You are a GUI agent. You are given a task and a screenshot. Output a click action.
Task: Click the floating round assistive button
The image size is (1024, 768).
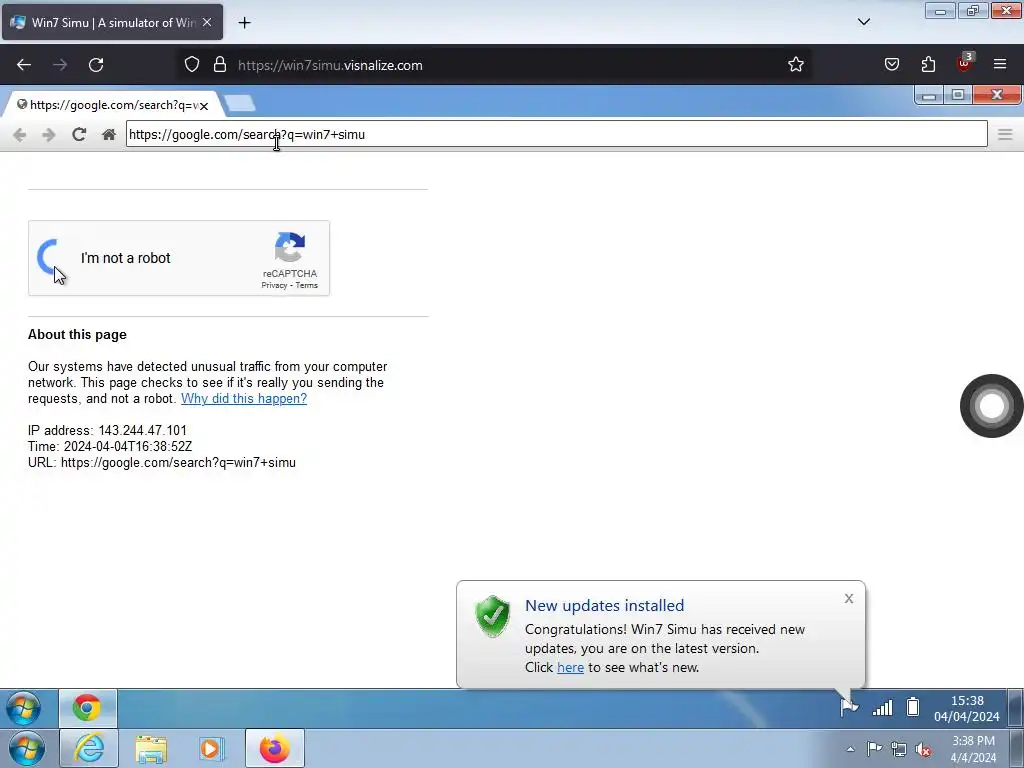(x=991, y=406)
